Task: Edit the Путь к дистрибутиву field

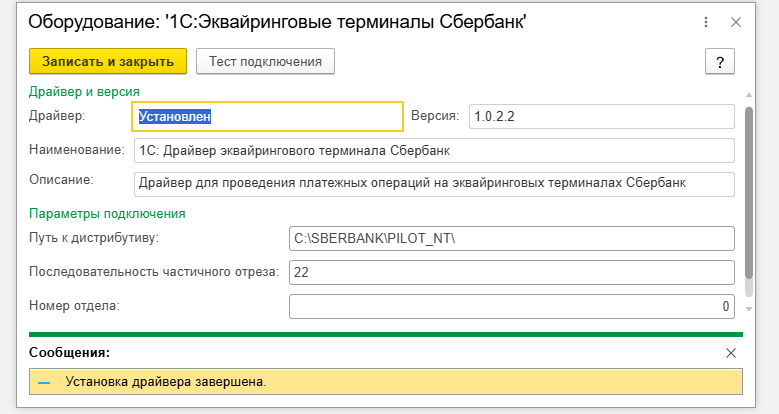Action: coord(511,239)
